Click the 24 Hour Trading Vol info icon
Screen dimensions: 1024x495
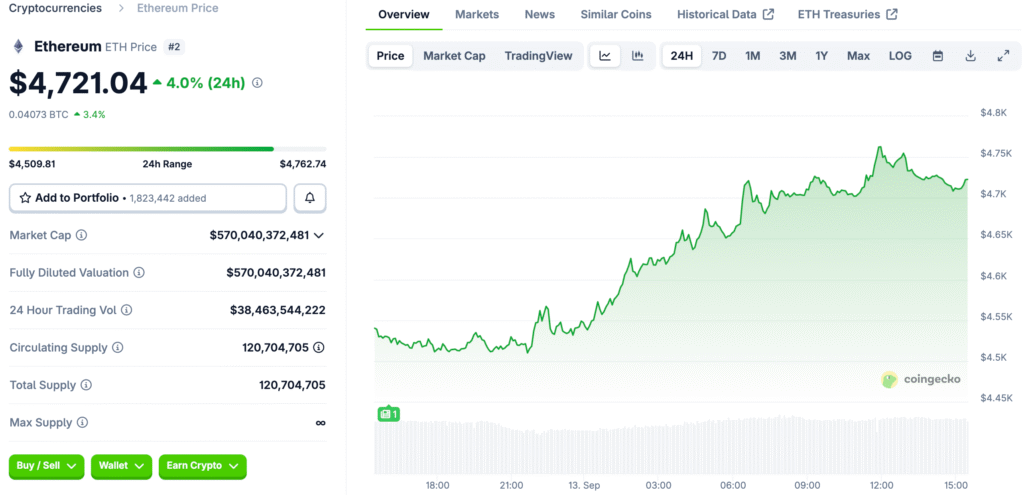[x=127, y=310]
